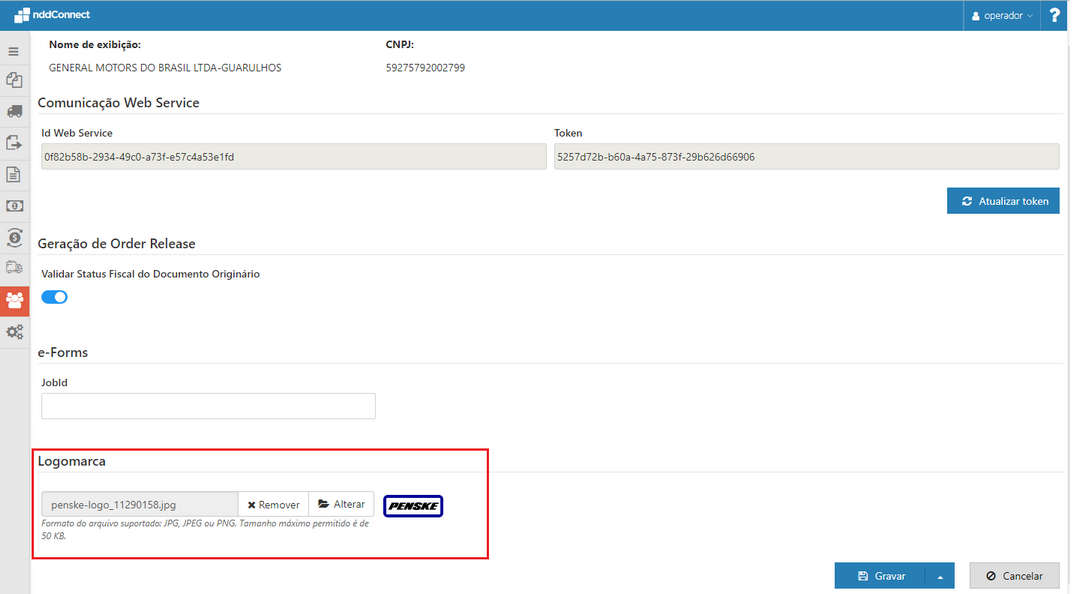1080x594 pixels.
Task: Toggle Validar Status Fiscal do Documento switch
Action: coord(55,297)
